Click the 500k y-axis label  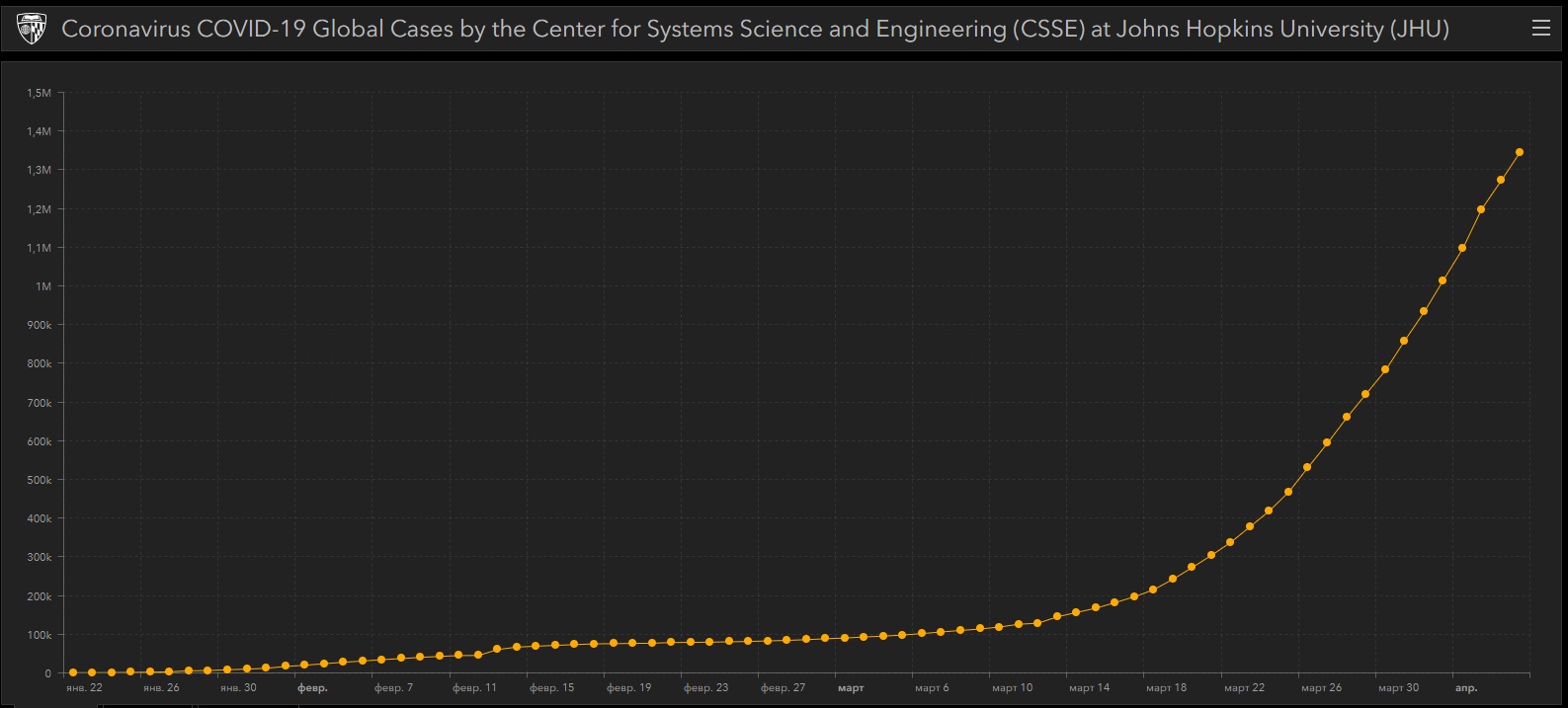pos(40,480)
